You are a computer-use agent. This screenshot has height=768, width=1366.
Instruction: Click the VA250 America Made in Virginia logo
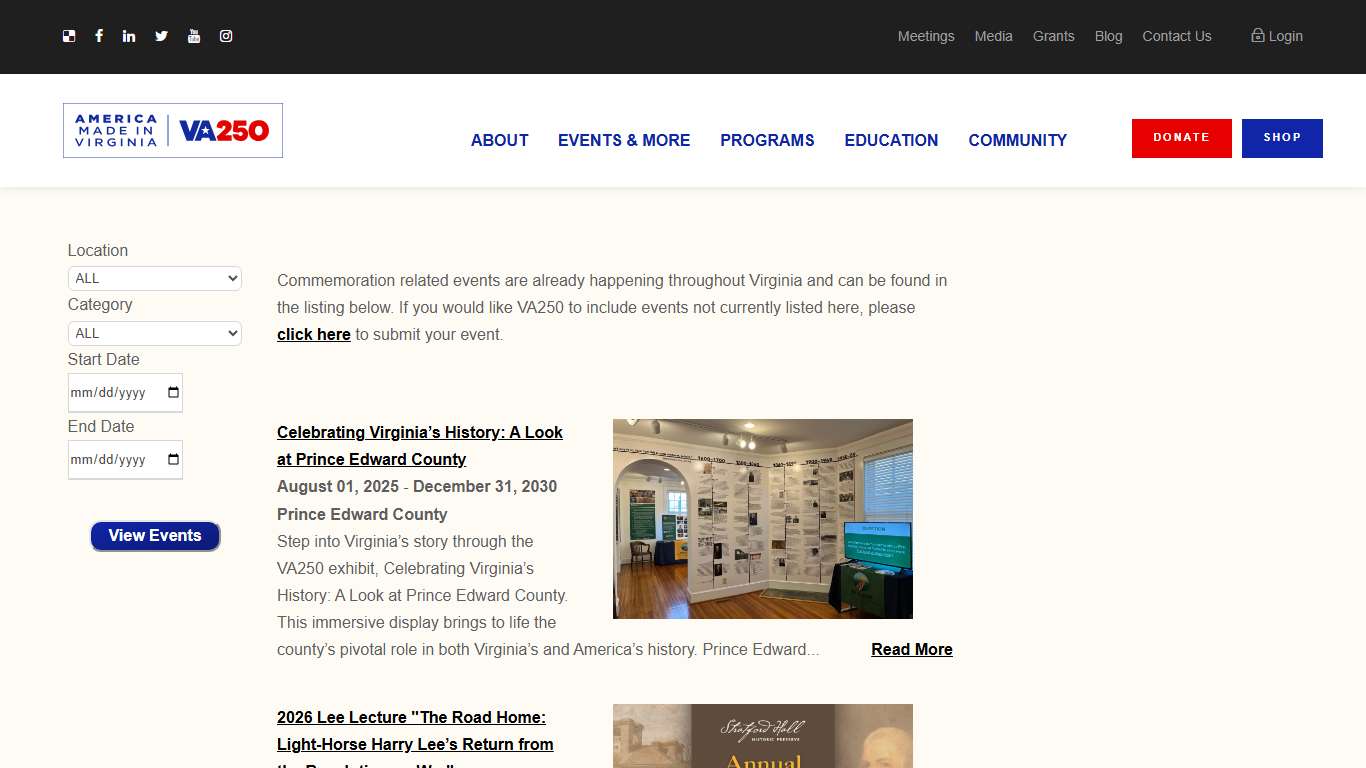click(x=172, y=130)
